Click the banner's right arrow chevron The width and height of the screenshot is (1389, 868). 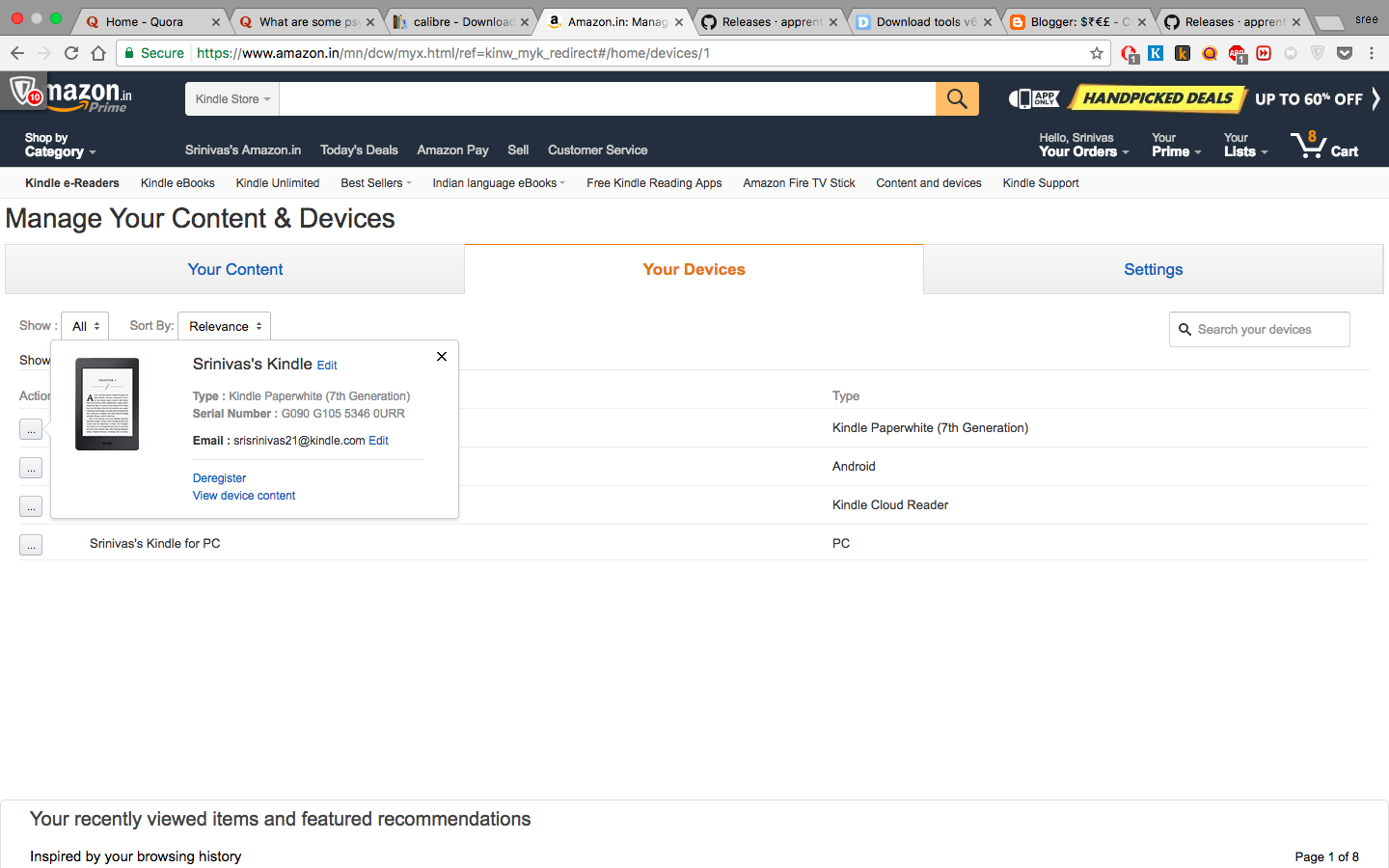[x=1375, y=98]
